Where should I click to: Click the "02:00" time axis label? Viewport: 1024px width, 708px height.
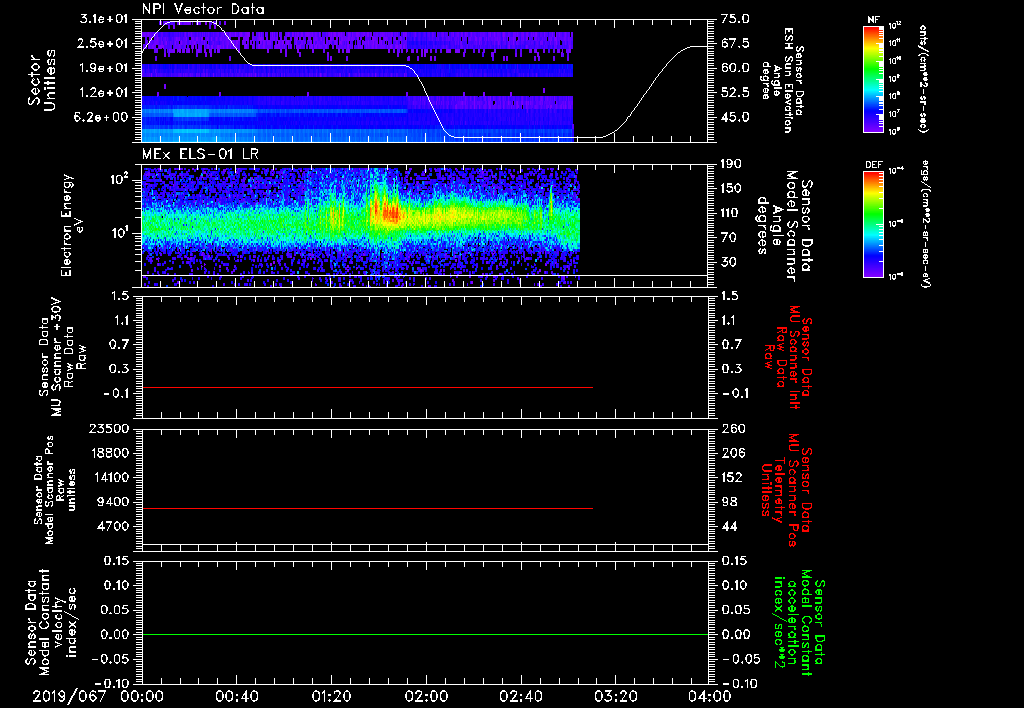[x=426, y=697]
